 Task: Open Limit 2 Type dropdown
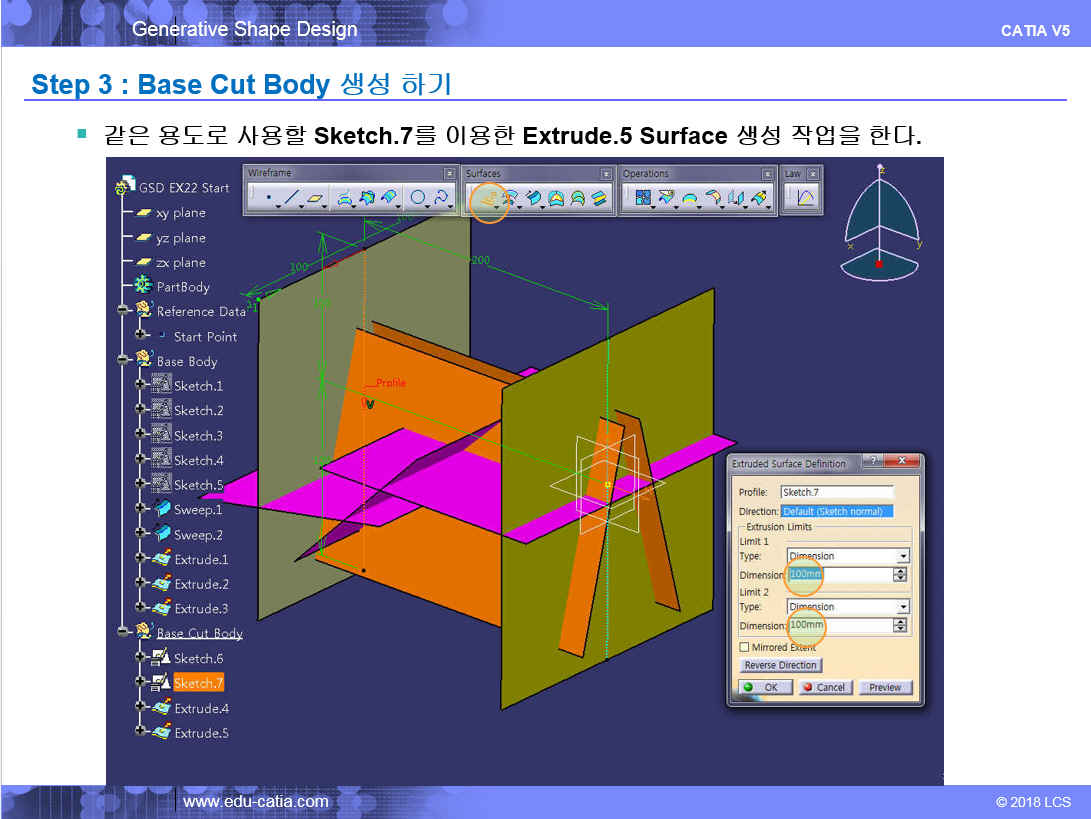click(x=903, y=607)
